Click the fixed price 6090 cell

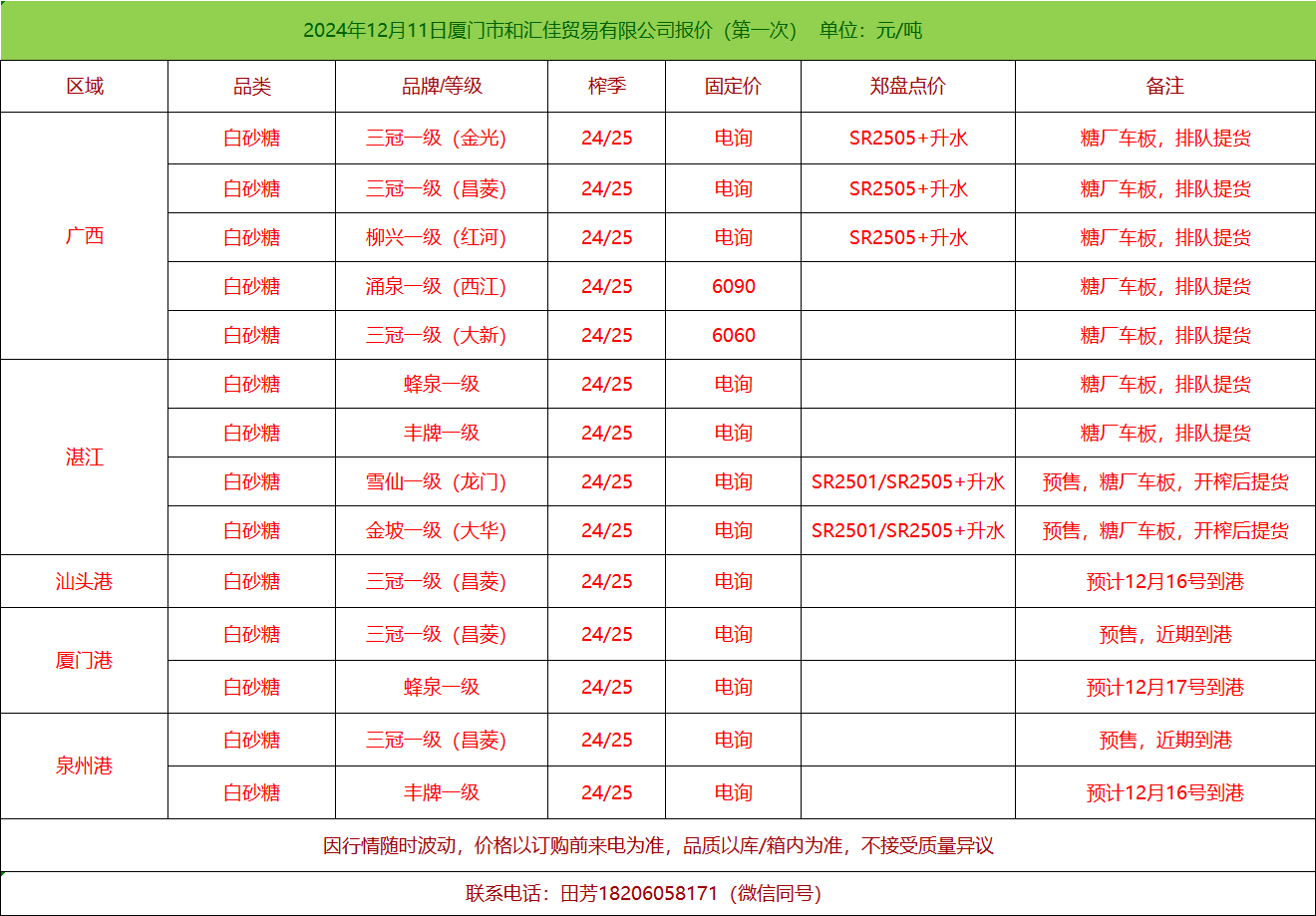[x=733, y=287]
